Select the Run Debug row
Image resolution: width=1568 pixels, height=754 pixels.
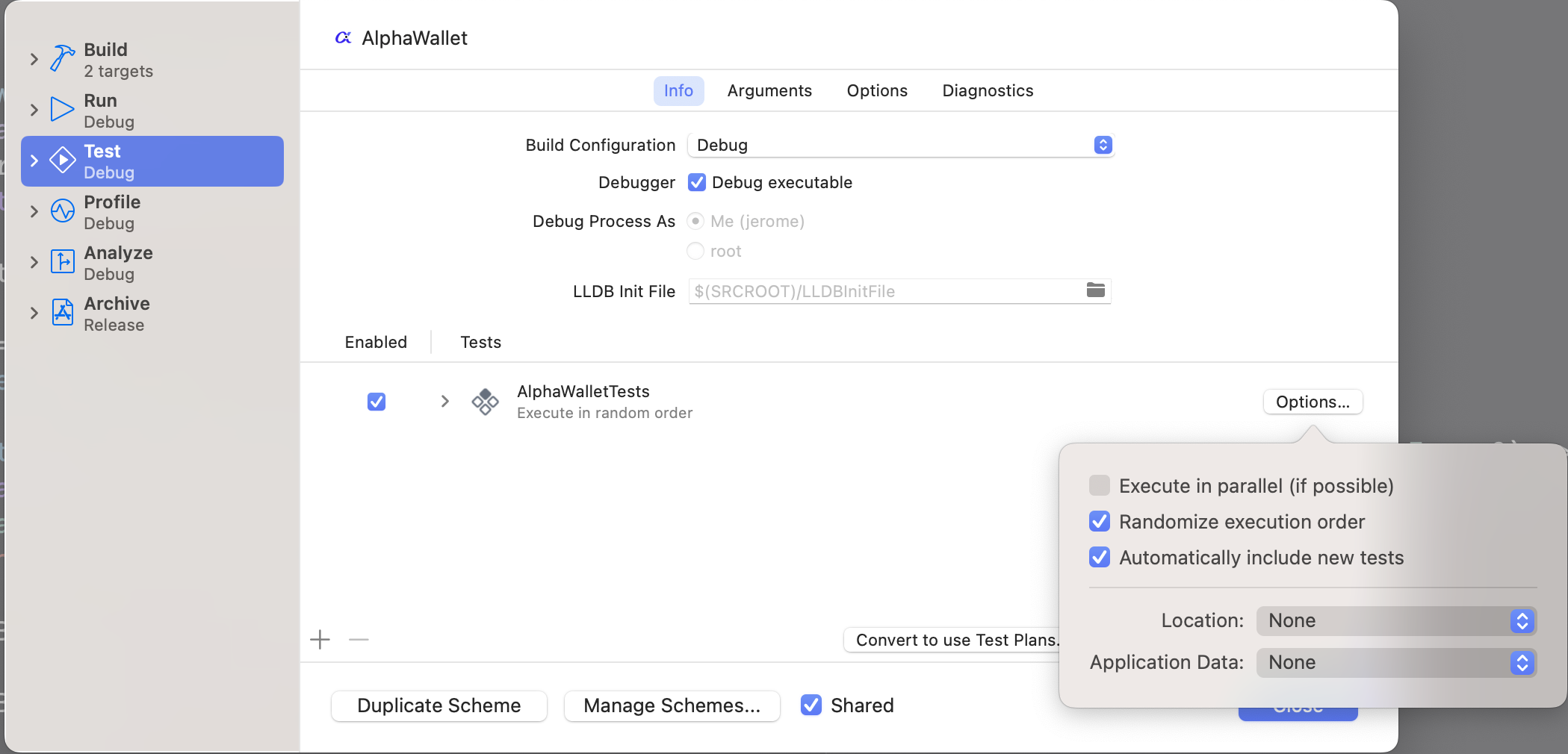[x=152, y=110]
